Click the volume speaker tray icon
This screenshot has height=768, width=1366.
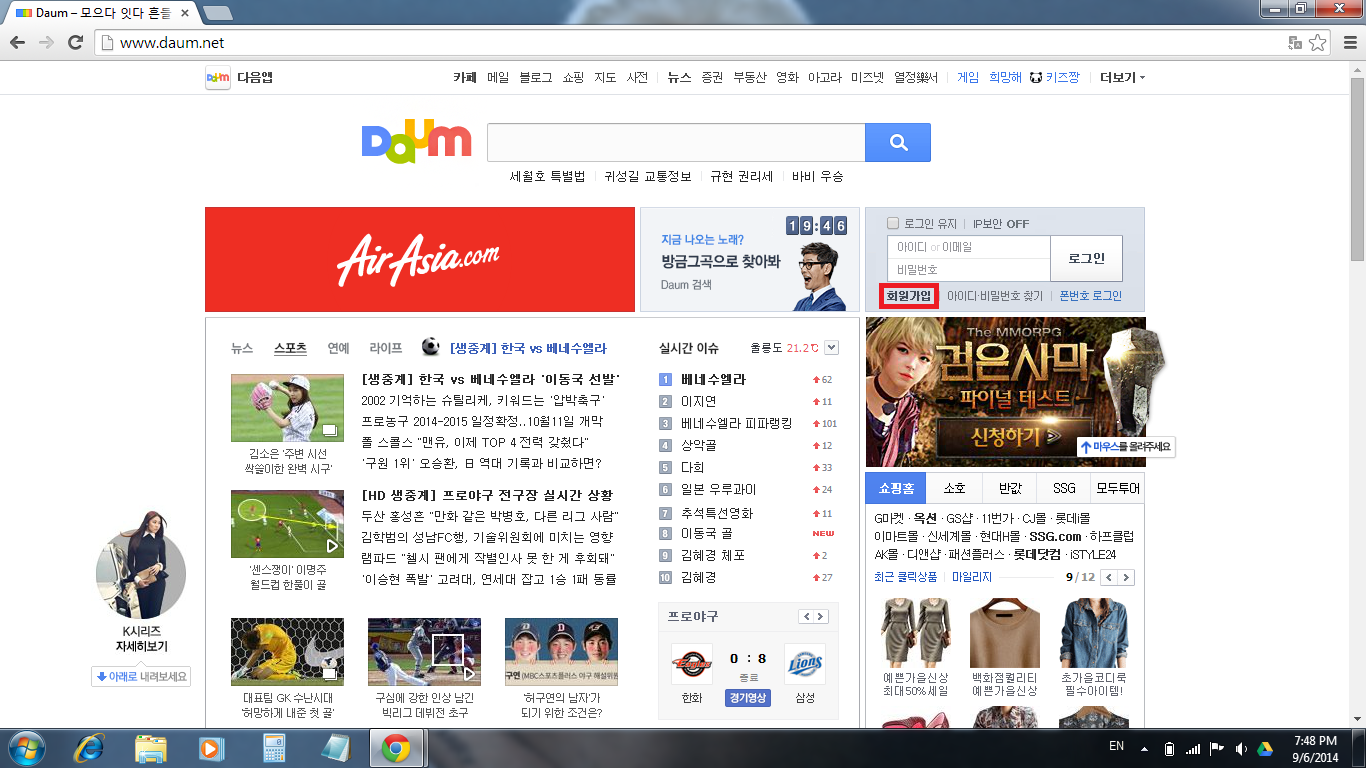click(x=1240, y=749)
